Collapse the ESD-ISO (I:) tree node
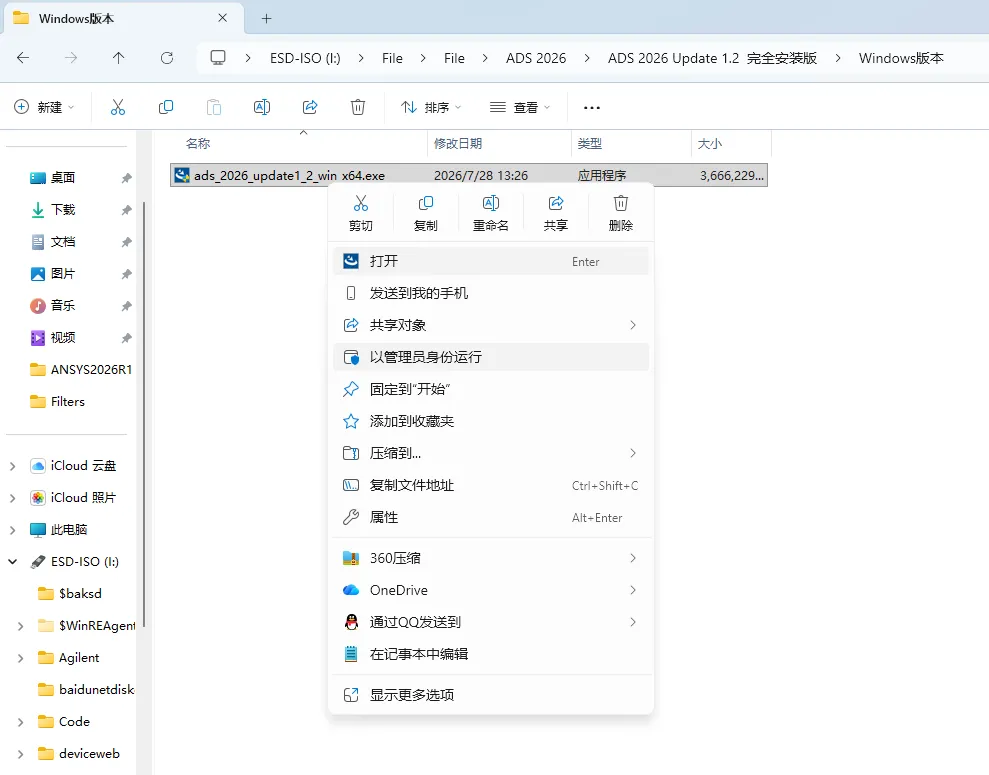The width and height of the screenshot is (989, 775). (x=13, y=561)
